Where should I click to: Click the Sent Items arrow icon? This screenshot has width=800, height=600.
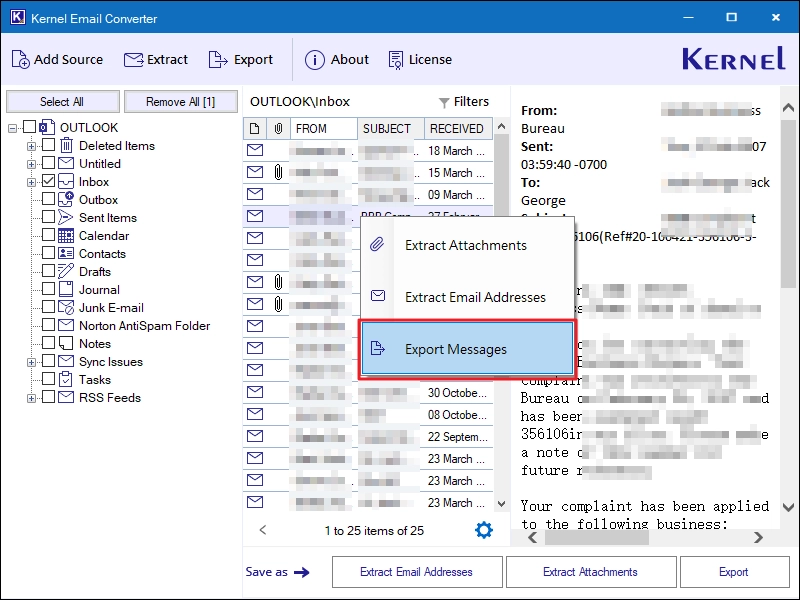65,217
